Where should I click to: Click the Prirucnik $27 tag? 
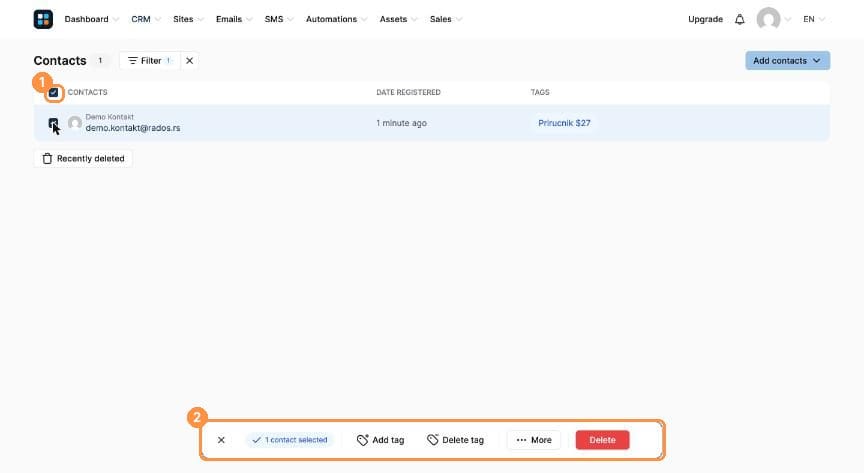(x=564, y=123)
